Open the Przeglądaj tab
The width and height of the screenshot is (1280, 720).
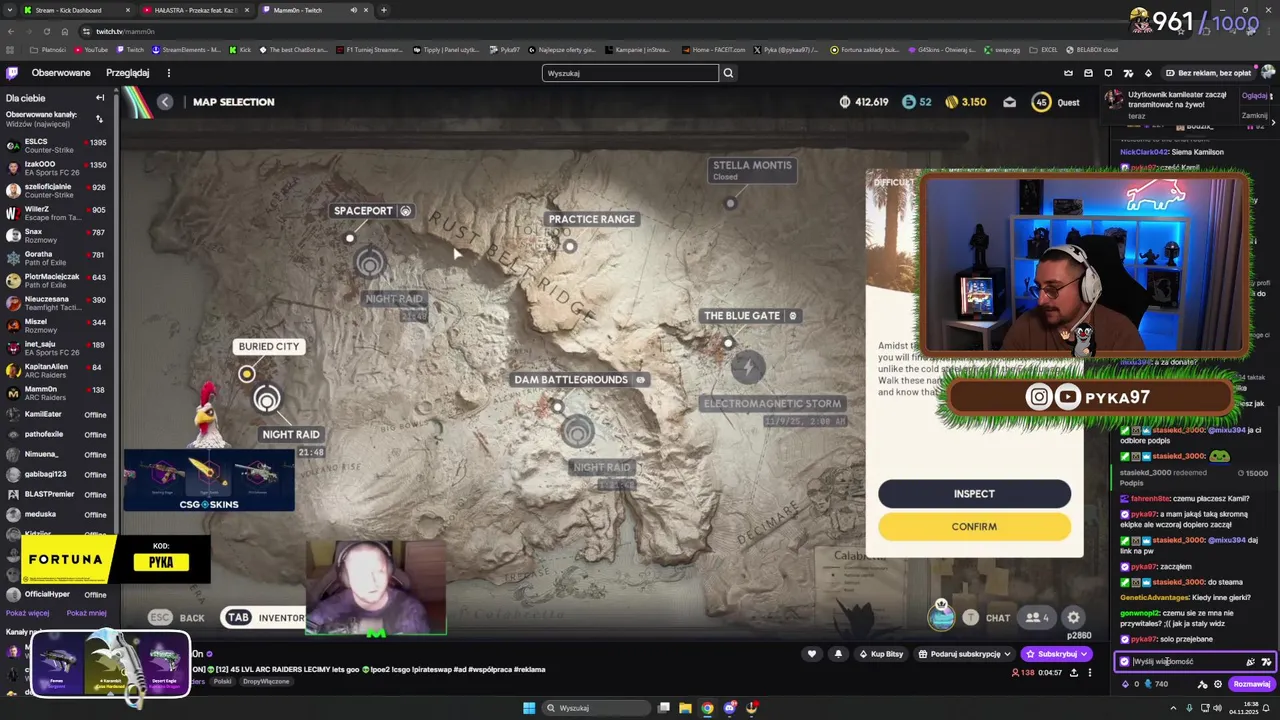(128, 73)
